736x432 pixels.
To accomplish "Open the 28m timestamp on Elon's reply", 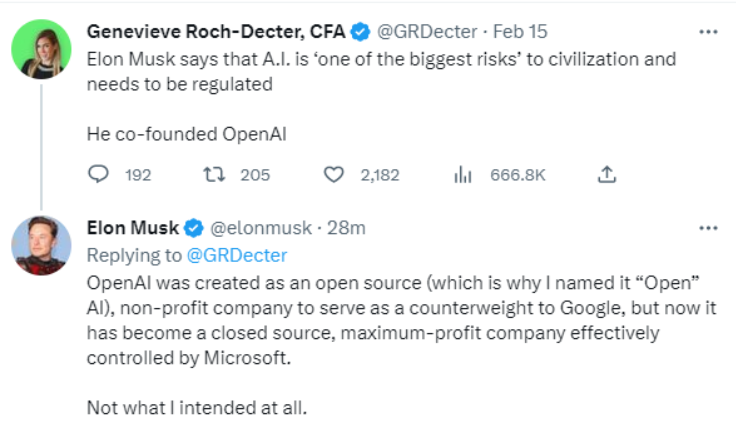I will pyautogui.click(x=346, y=228).
